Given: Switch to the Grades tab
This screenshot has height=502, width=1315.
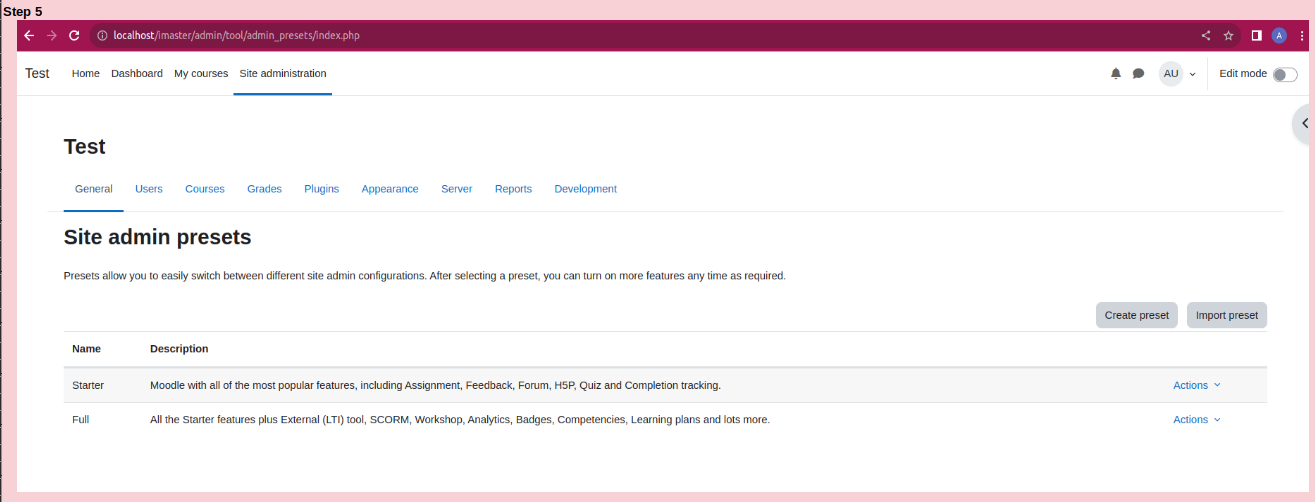Looking at the screenshot, I should [265, 188].
